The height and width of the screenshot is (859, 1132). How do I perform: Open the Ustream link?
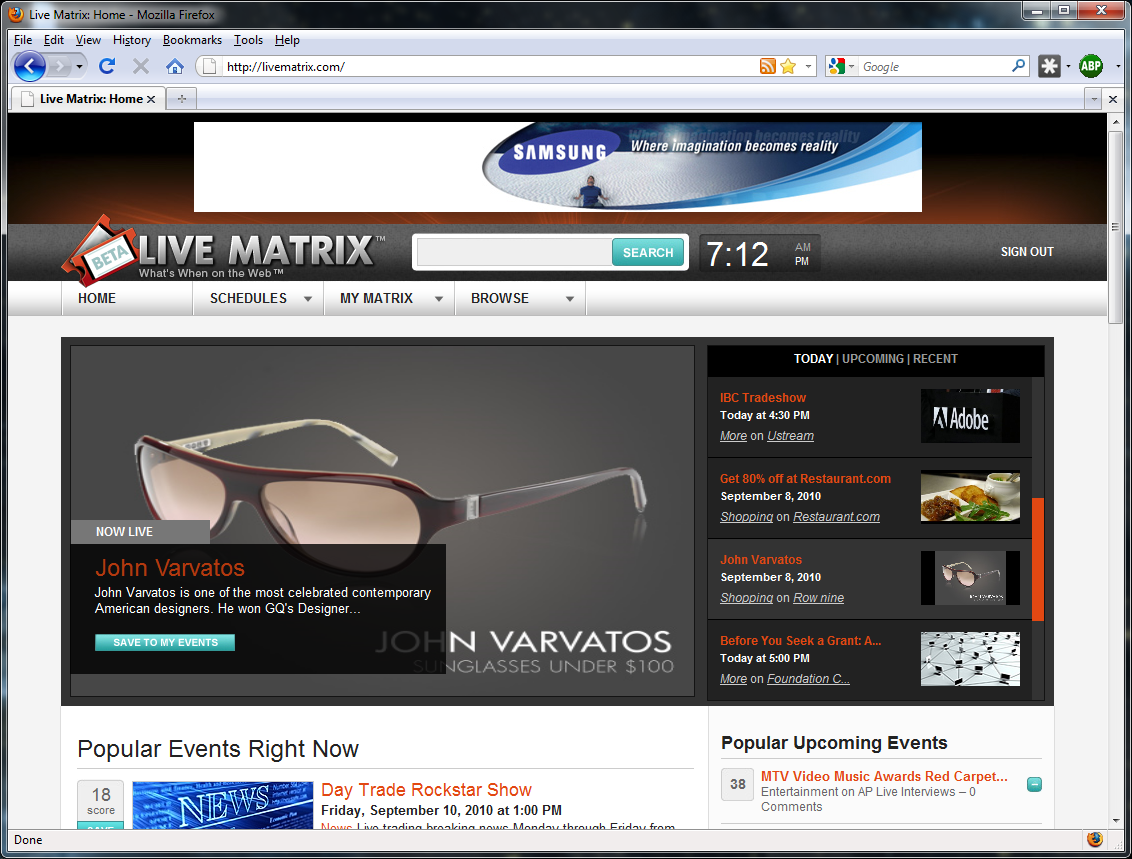point(791,436)
